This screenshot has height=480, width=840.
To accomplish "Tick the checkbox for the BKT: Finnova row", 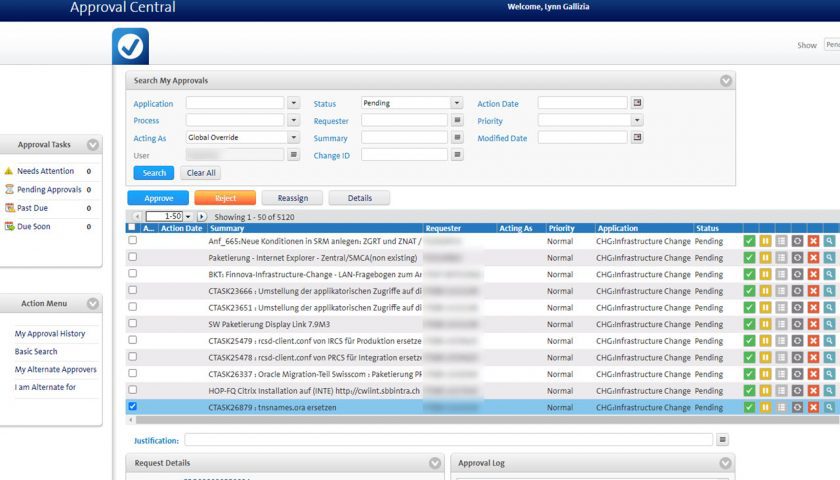I will 133,273.
